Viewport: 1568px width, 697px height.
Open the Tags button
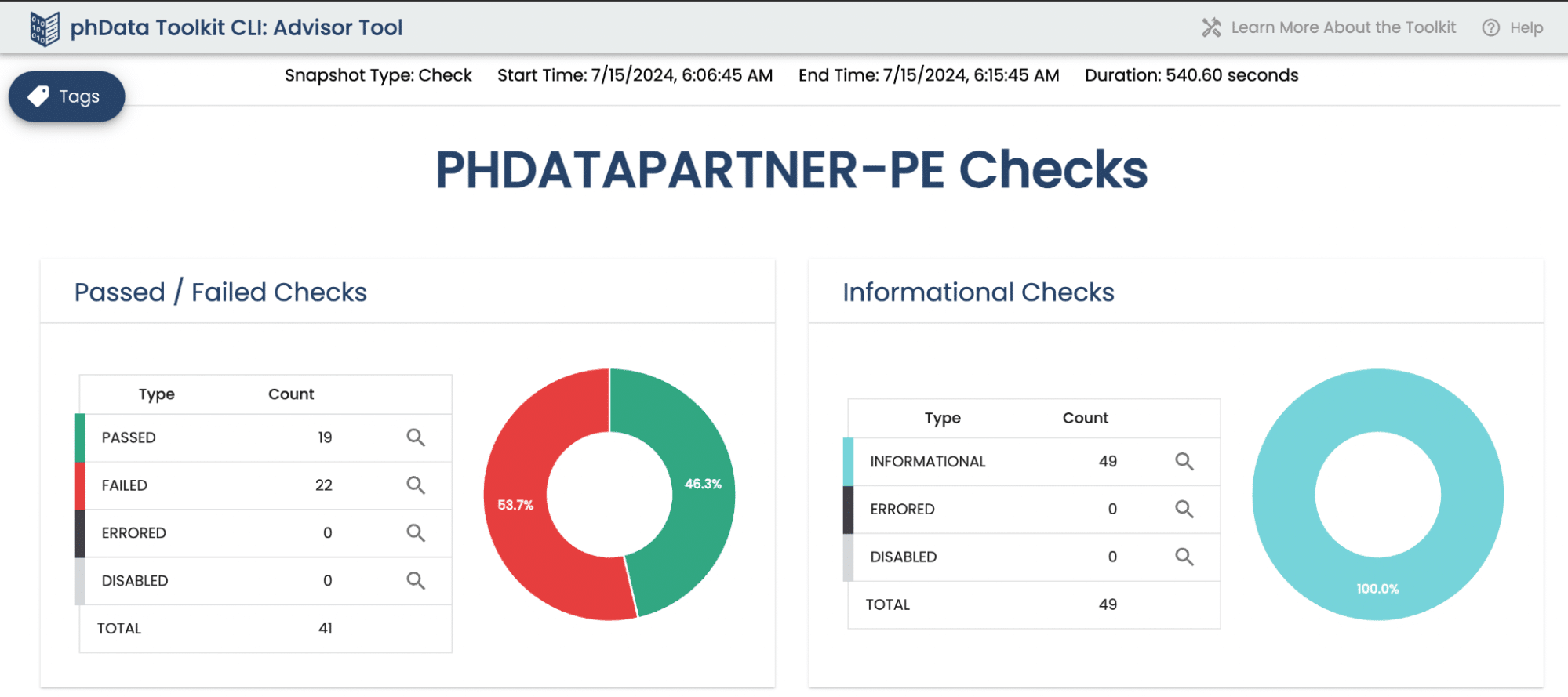(x=67, y=96)
